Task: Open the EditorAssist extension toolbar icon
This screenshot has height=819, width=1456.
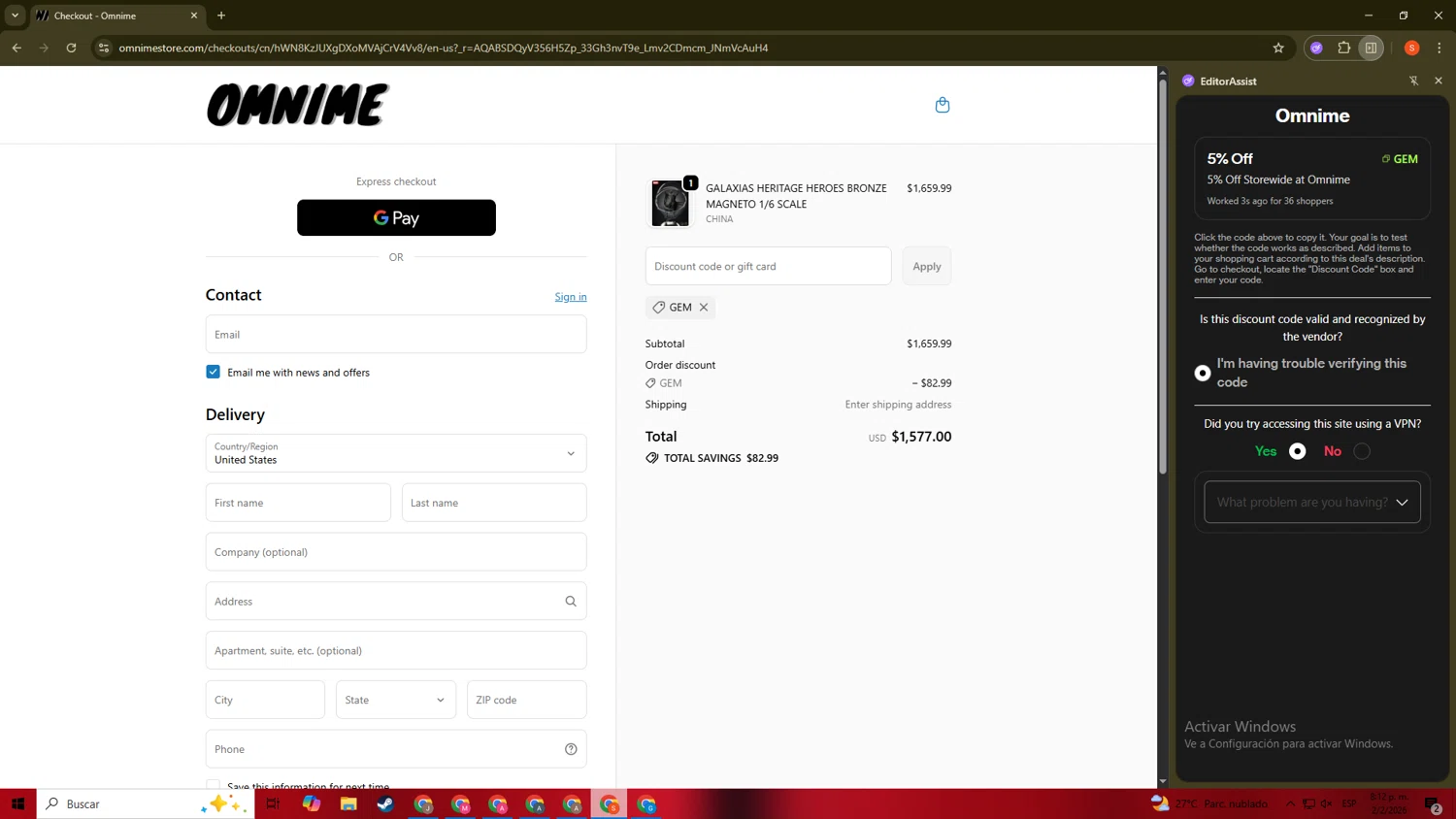Action: [x=1316, y=48]
